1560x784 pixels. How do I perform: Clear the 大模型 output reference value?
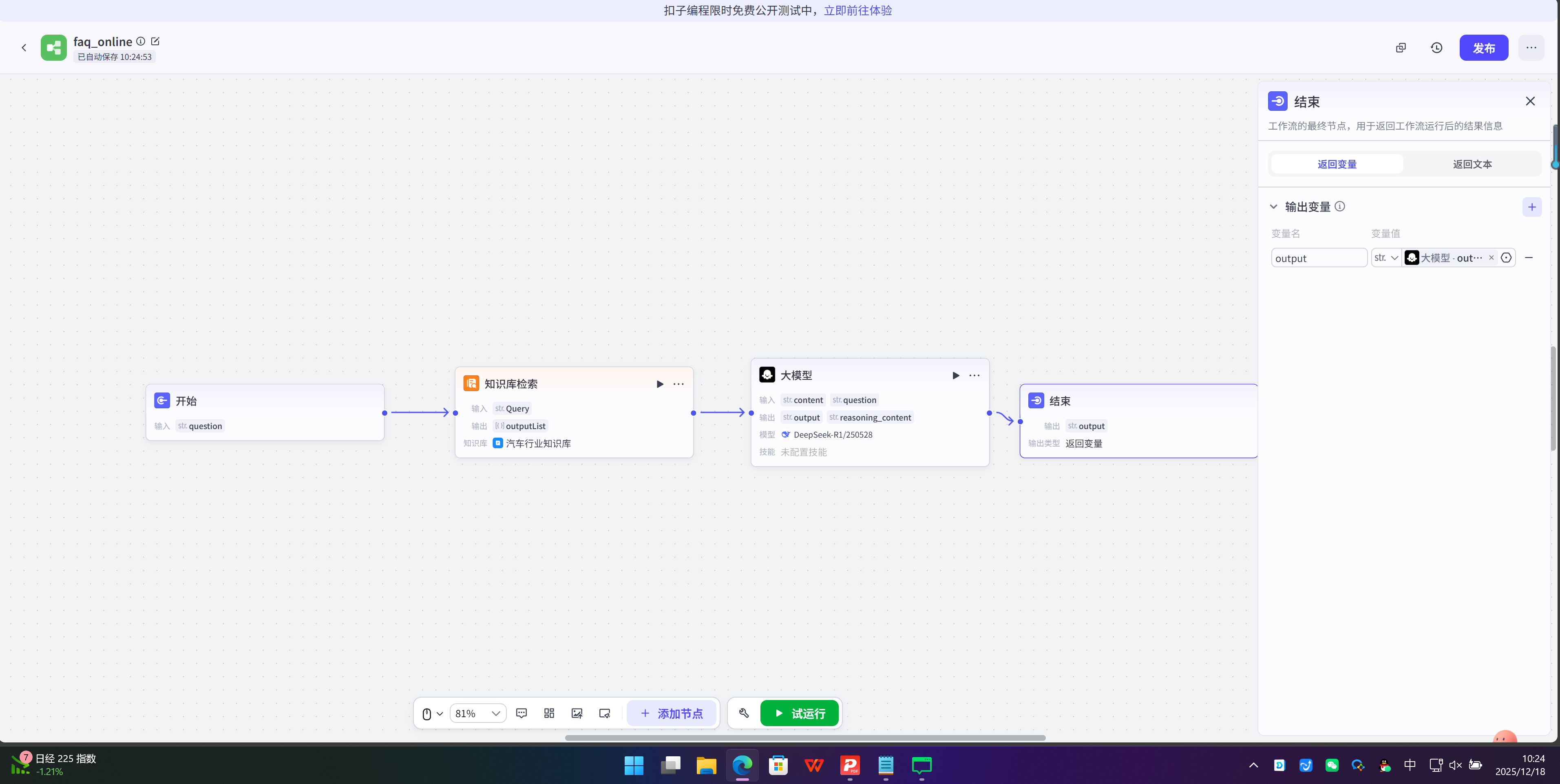1491,258
